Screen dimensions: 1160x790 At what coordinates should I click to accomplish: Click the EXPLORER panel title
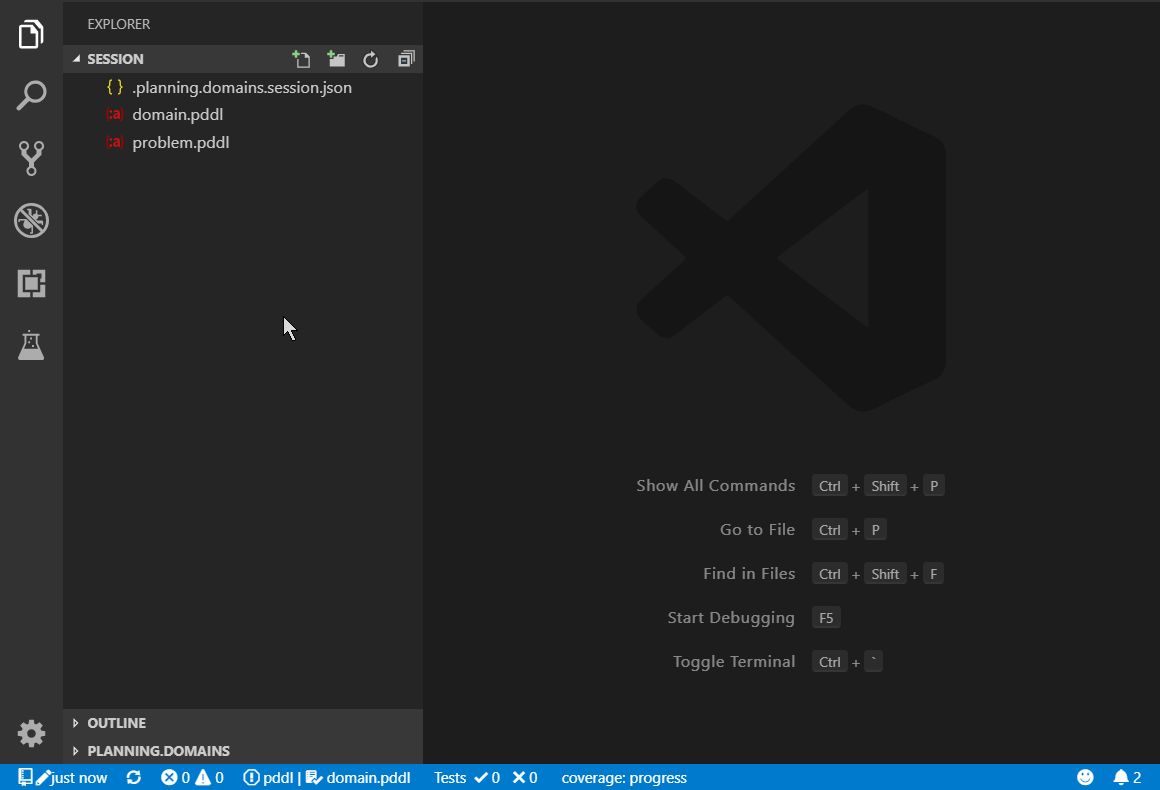pos(118,24)
